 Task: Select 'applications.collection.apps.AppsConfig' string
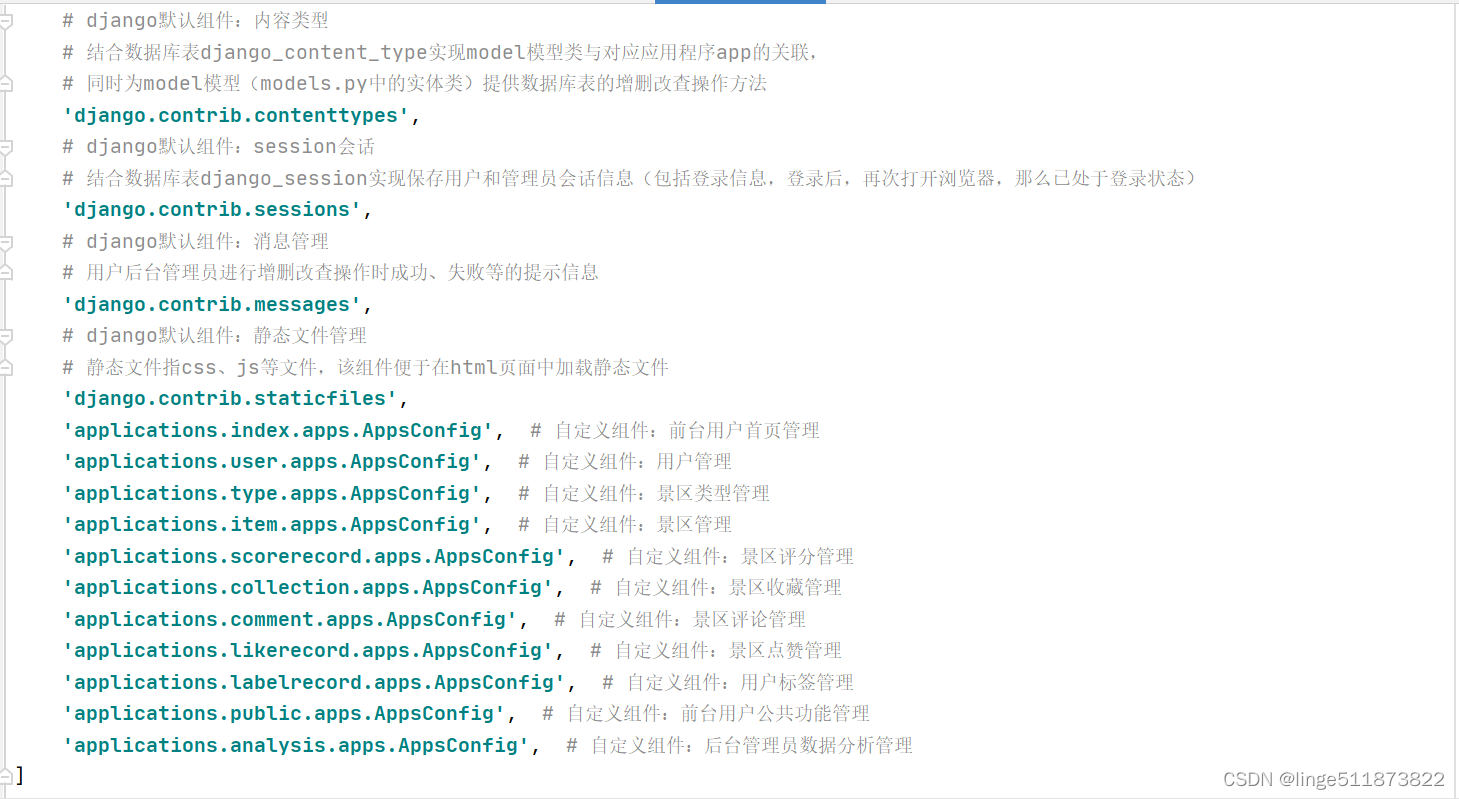pyautogui.click(x=308, y=588)
